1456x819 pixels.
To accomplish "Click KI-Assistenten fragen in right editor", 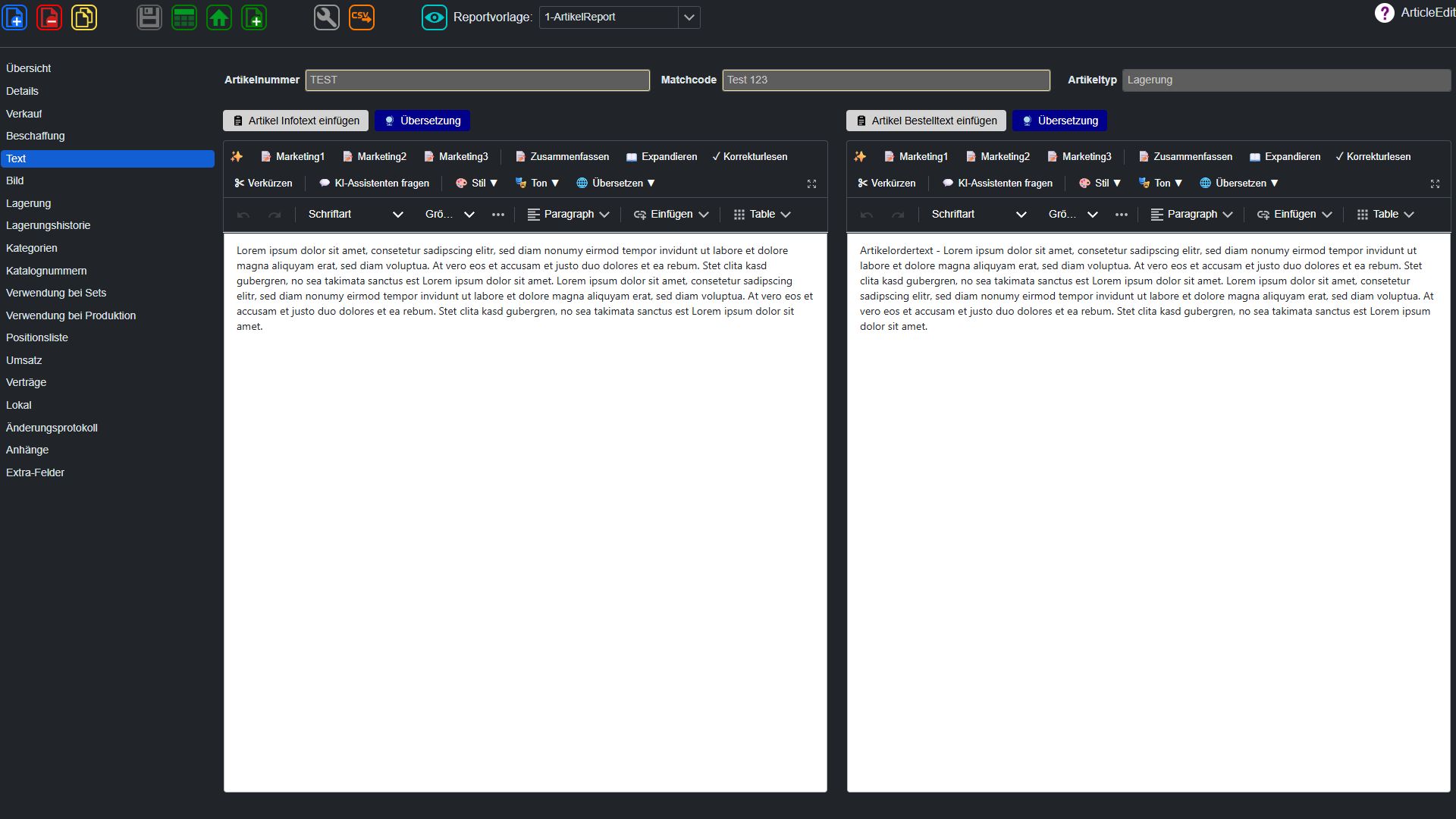I will pos(997,183).
